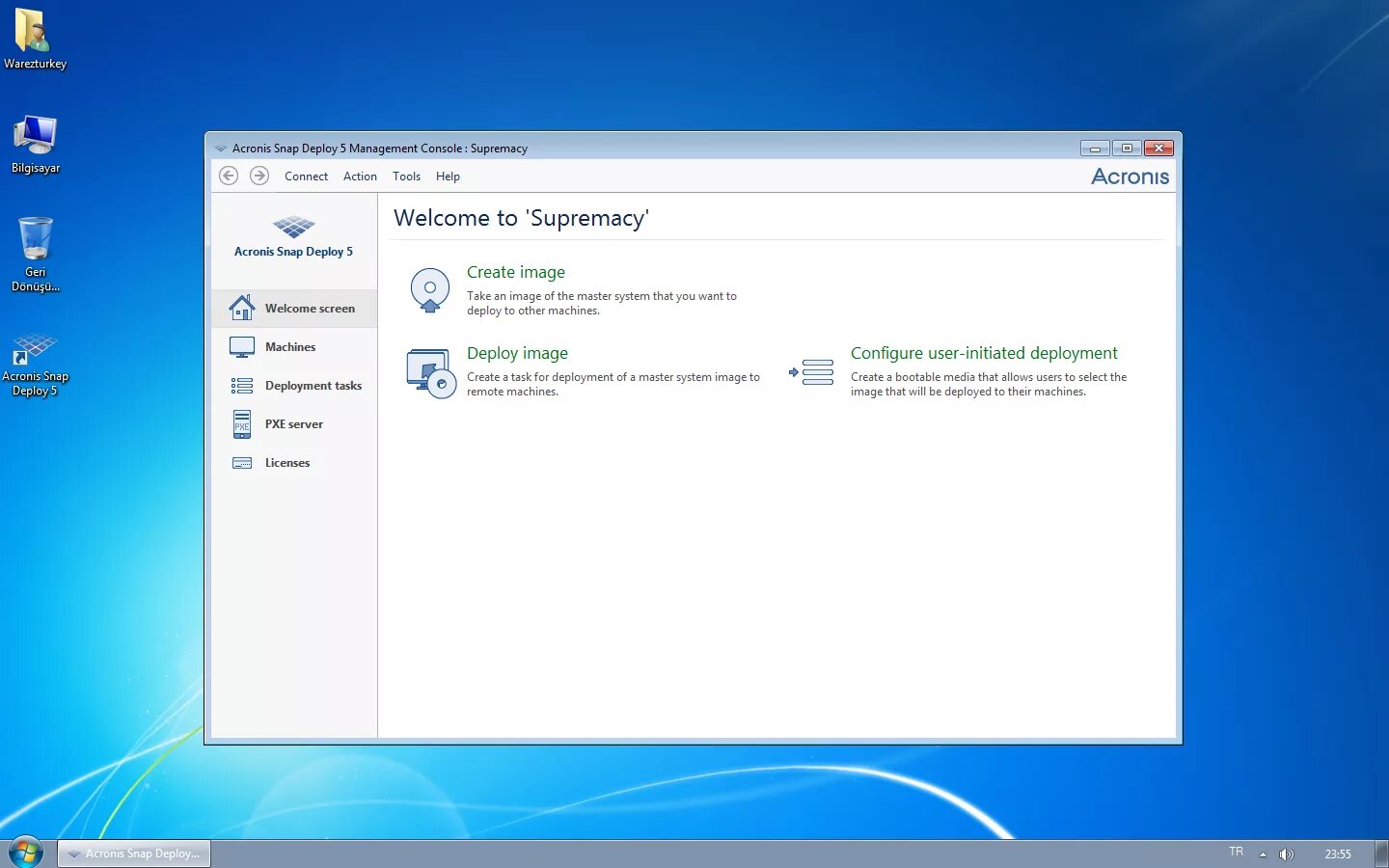Screen dimensions: 1389x868
Task: Open the Machines view
Action: click(x=294, y=347)
